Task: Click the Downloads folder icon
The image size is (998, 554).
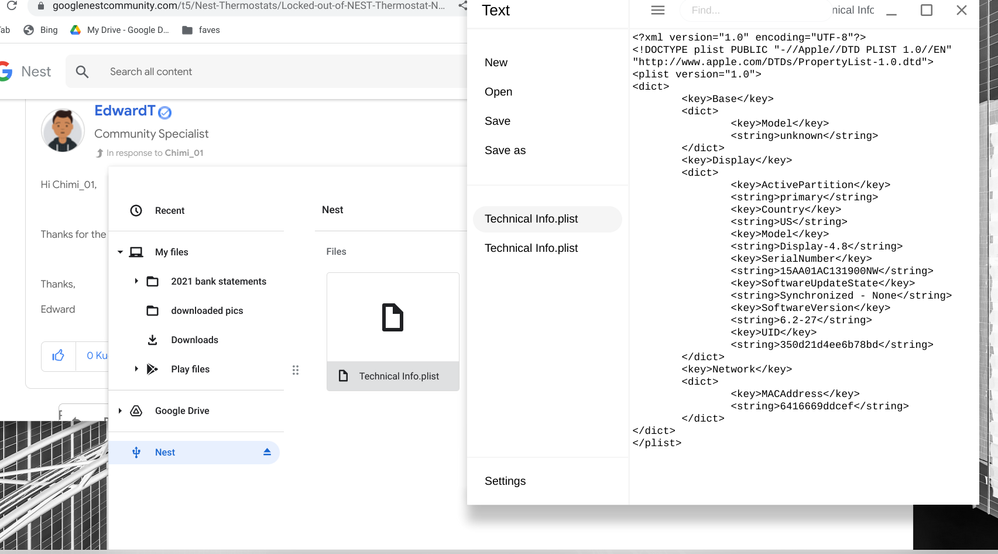Action: point(152,340)
